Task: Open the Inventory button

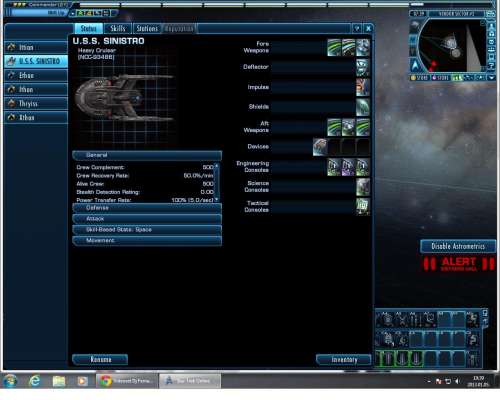Action: click(x=344, y=360)
